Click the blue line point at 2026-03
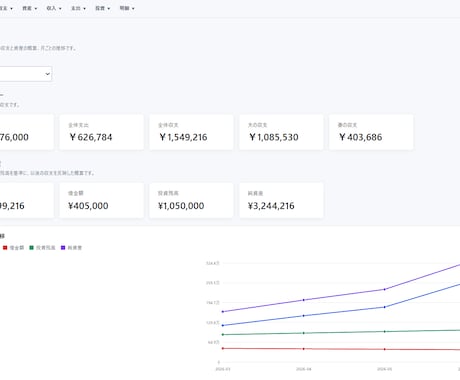460x380 pixels. (x=223, y=325)
